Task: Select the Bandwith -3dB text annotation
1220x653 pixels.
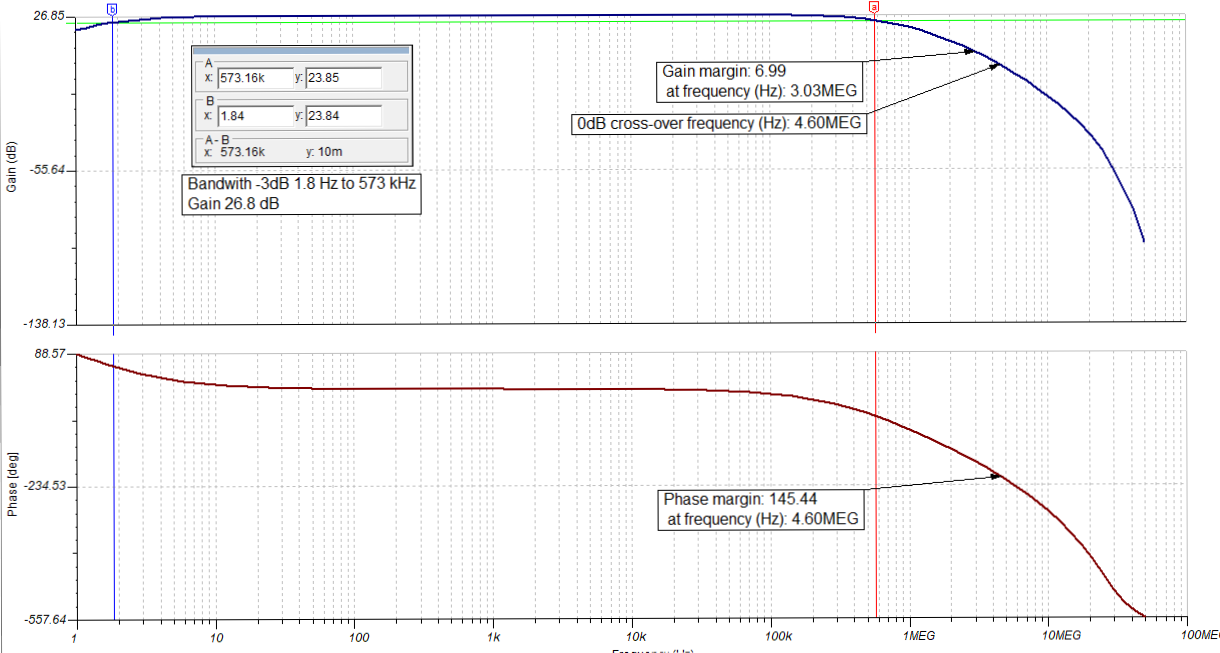Action: click(301, 194)
